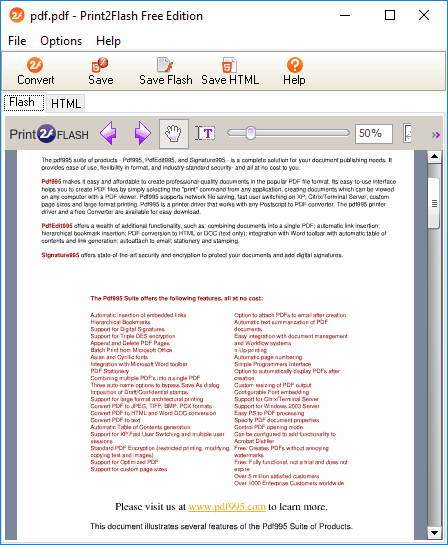Open the Options menu
The height and width of the screenshot is (545, 448).
point(61,41)
